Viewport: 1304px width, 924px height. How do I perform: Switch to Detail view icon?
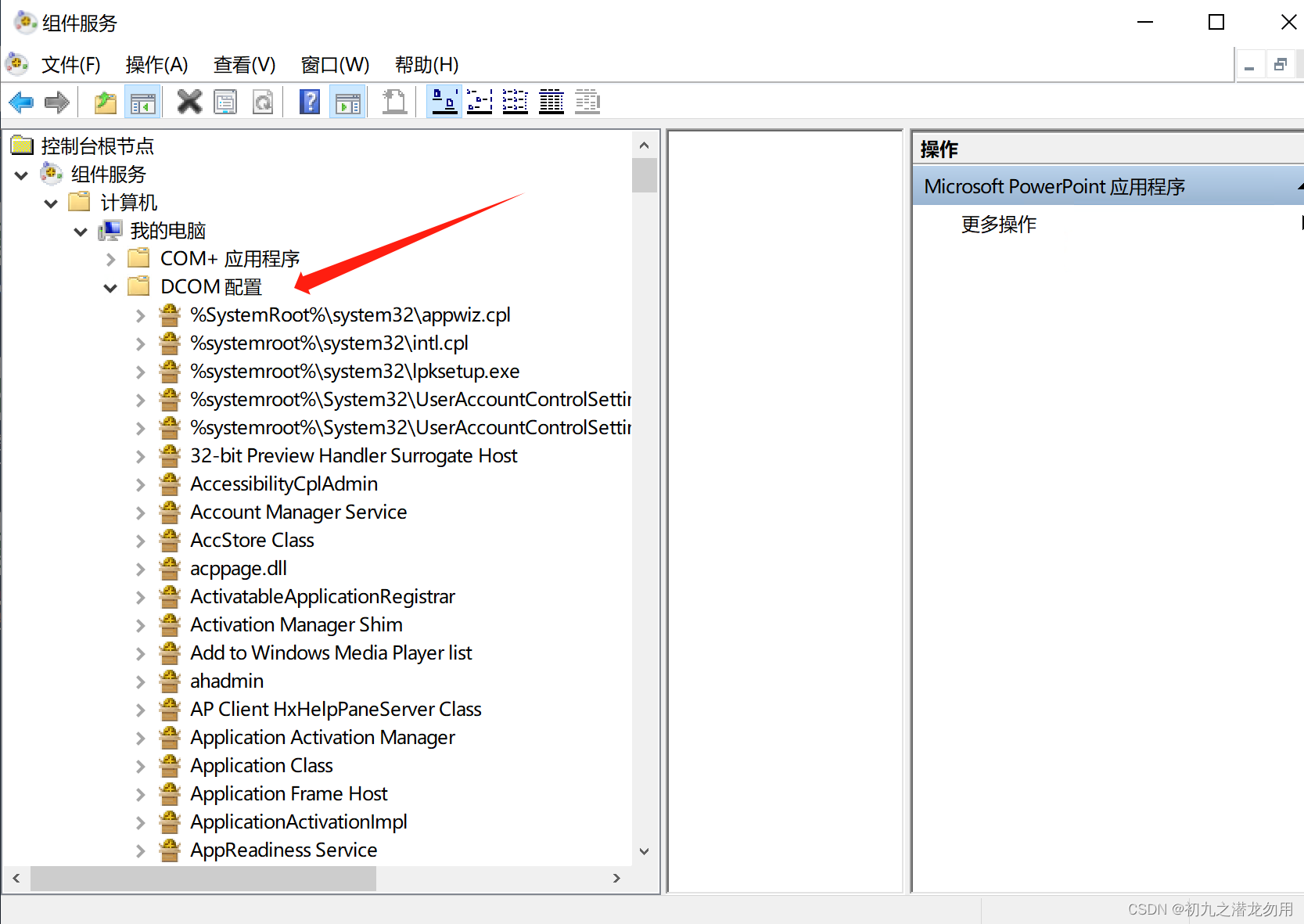click(551, 102)
